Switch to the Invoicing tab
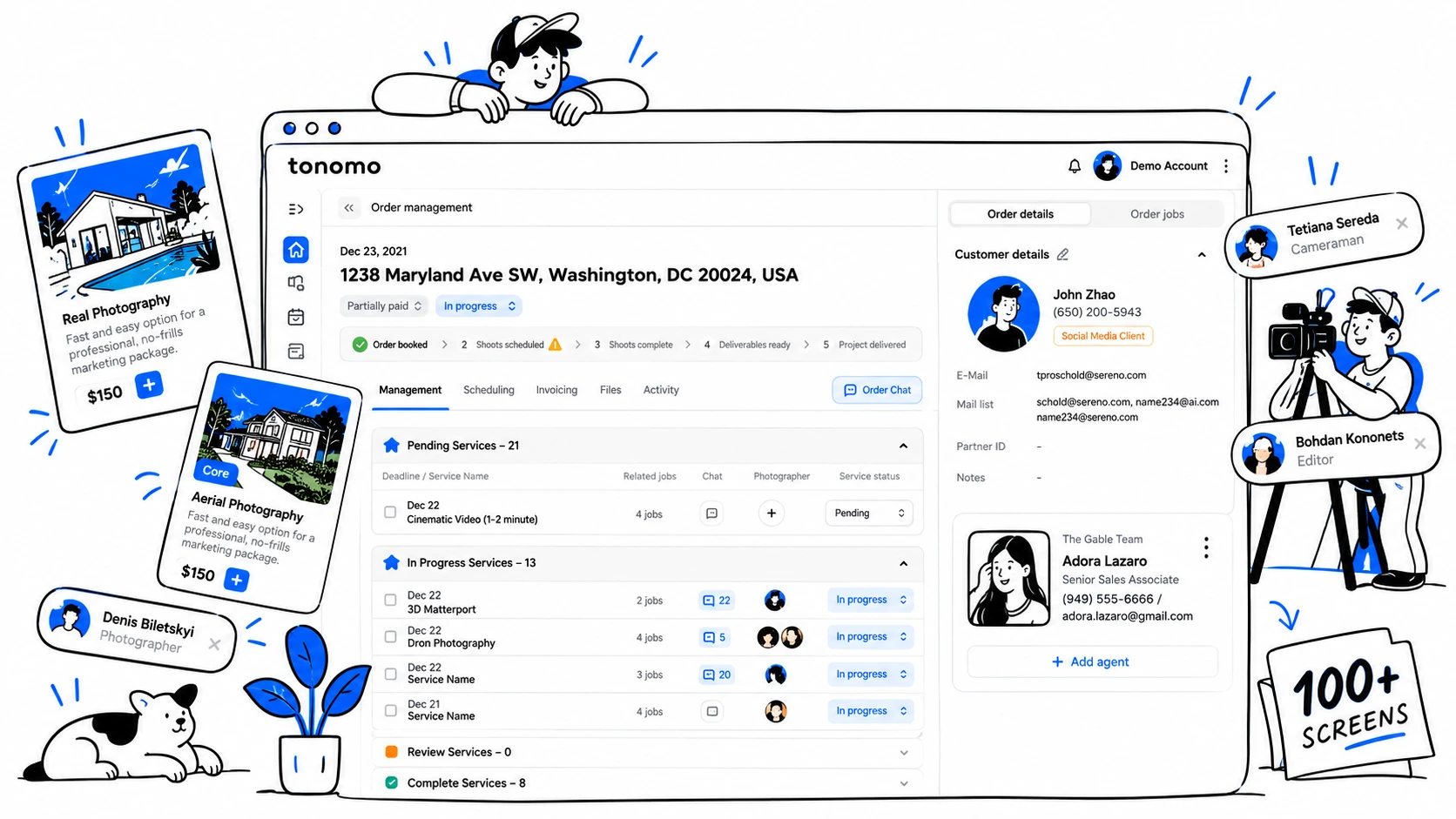Viewport: 1456px width, 819px height. 556,391
